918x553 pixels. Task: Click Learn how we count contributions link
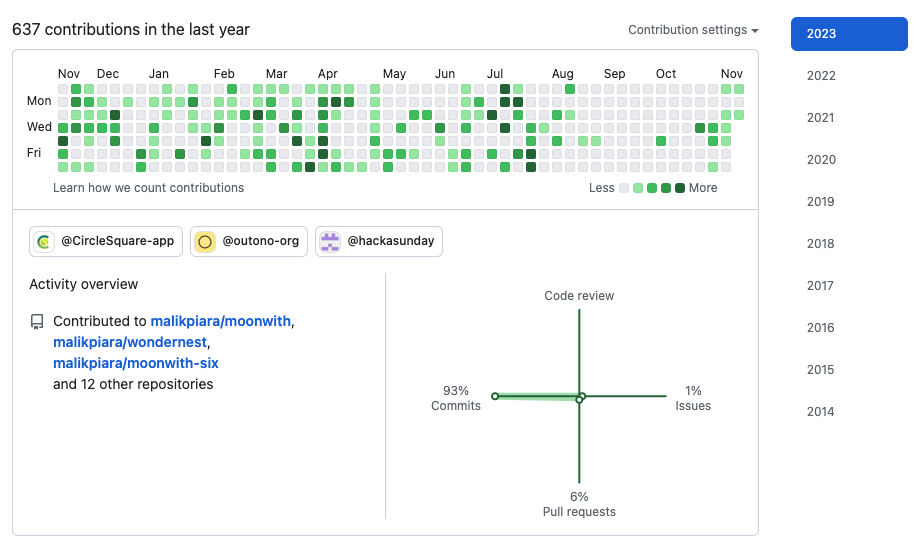coord(148,188)
